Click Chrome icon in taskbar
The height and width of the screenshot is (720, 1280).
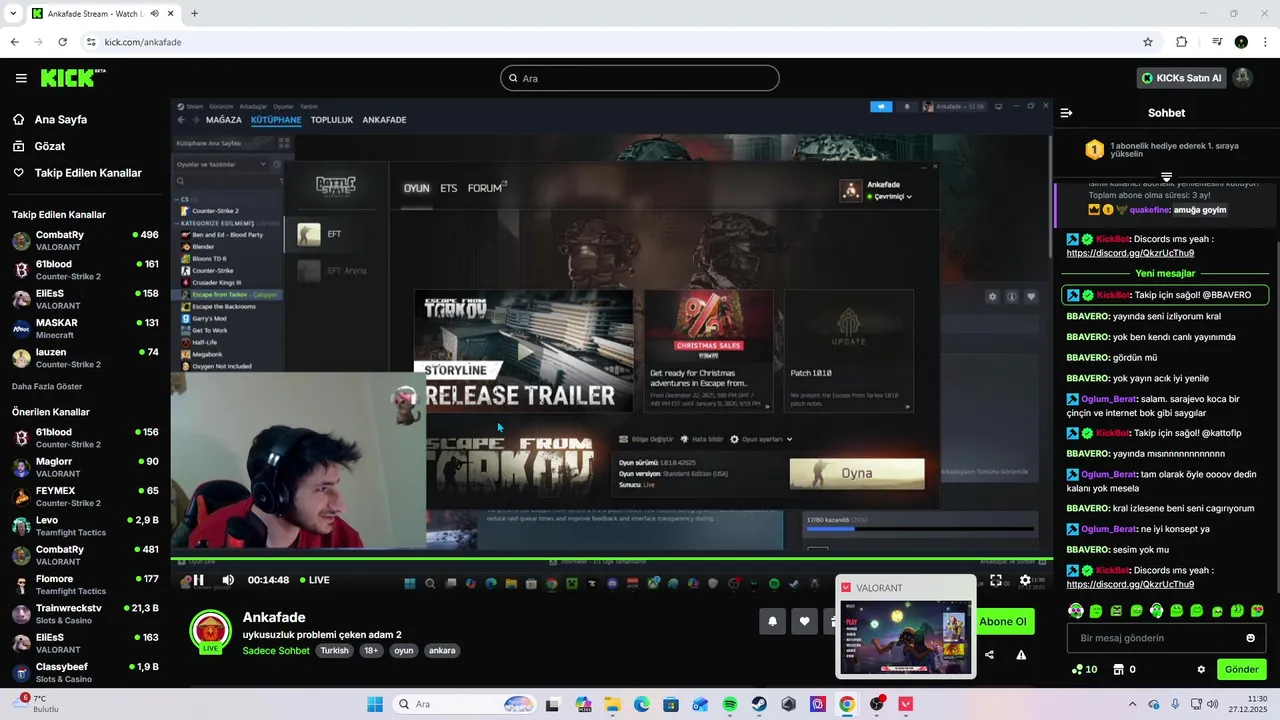847,704
